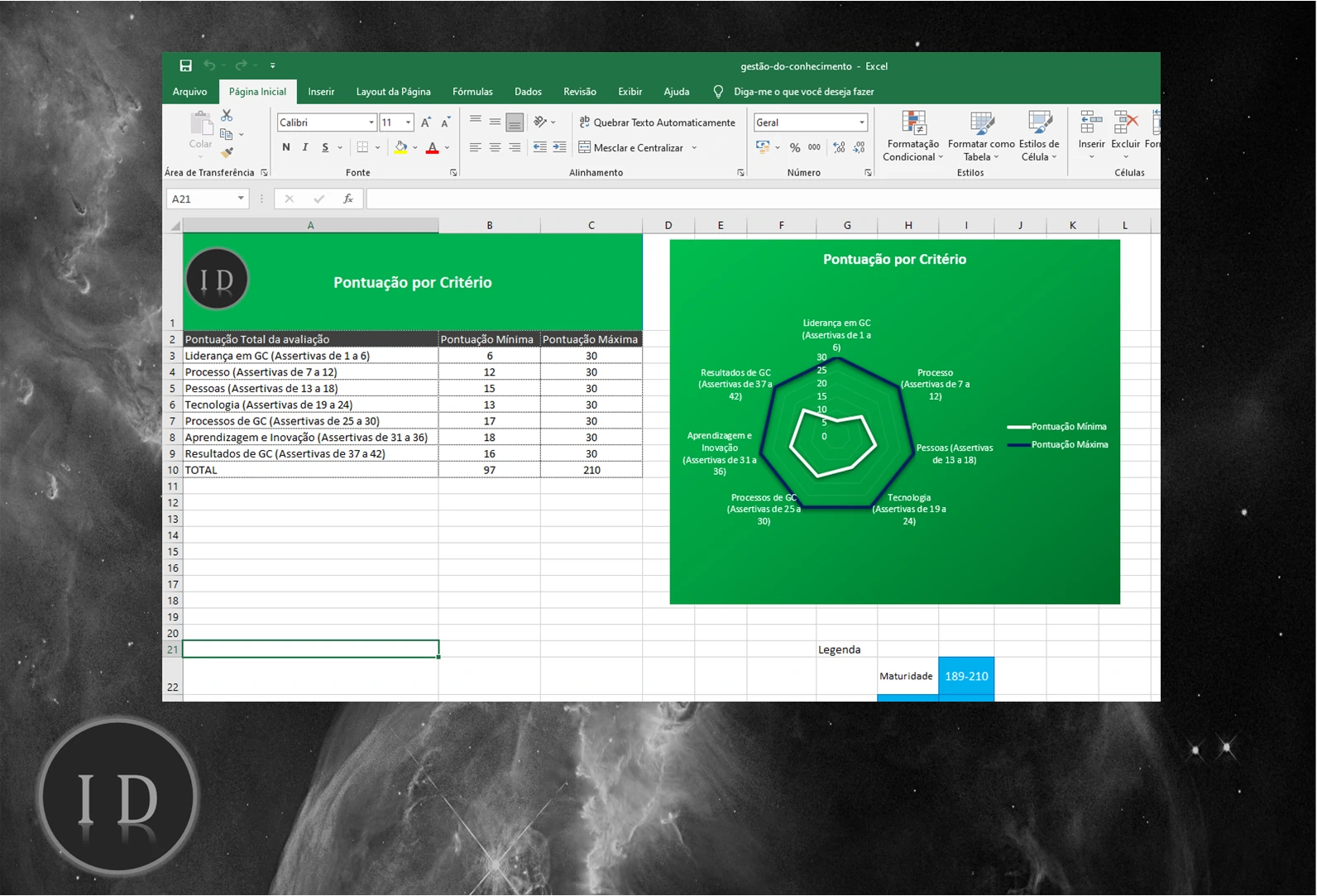Click the percent style icon
Image resolution: width=1317 pixels, height=896 pixels.
(794, 147)
